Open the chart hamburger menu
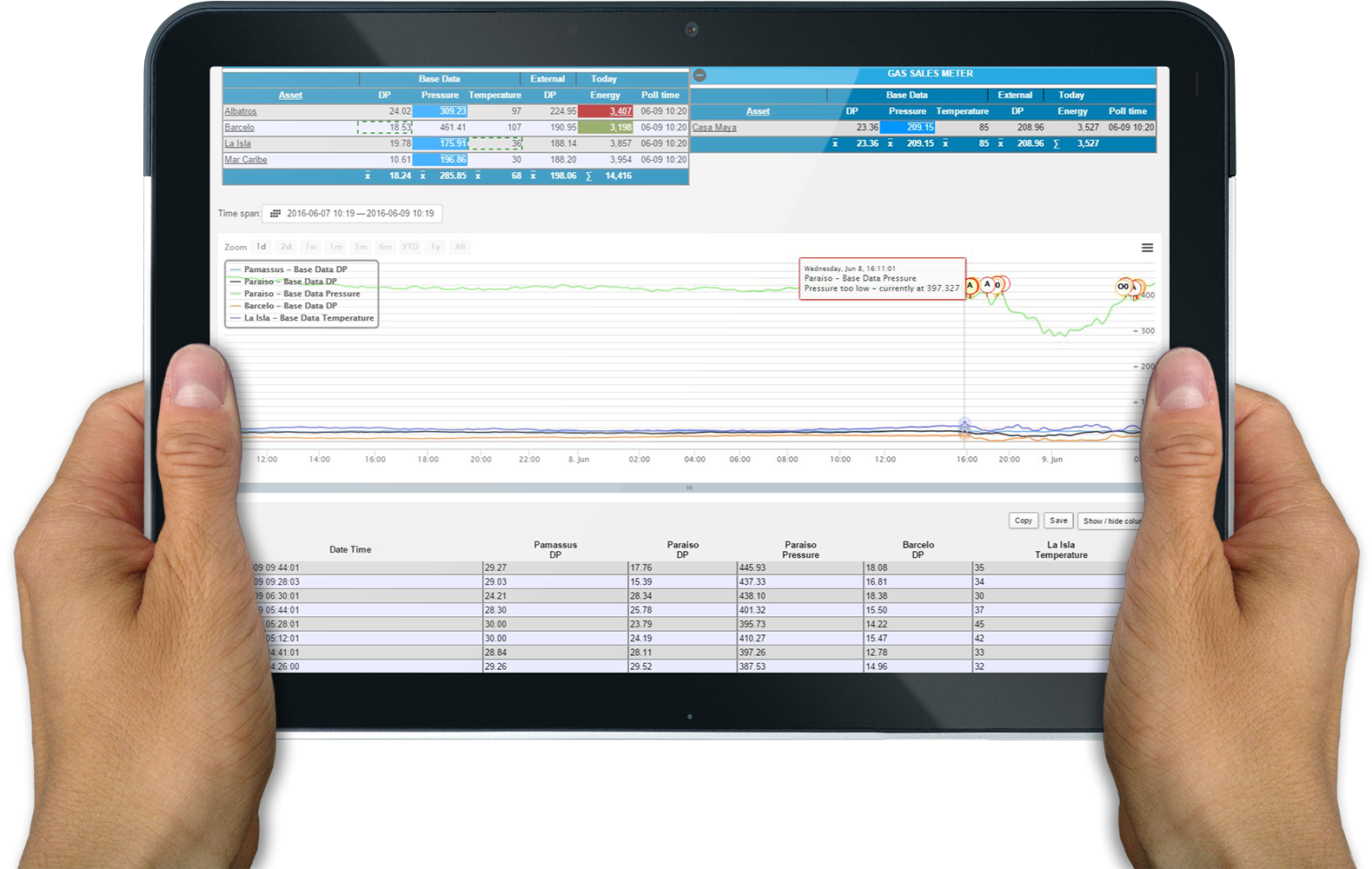The height and width of the screenshot is (869, 1372). (1147, 249)
